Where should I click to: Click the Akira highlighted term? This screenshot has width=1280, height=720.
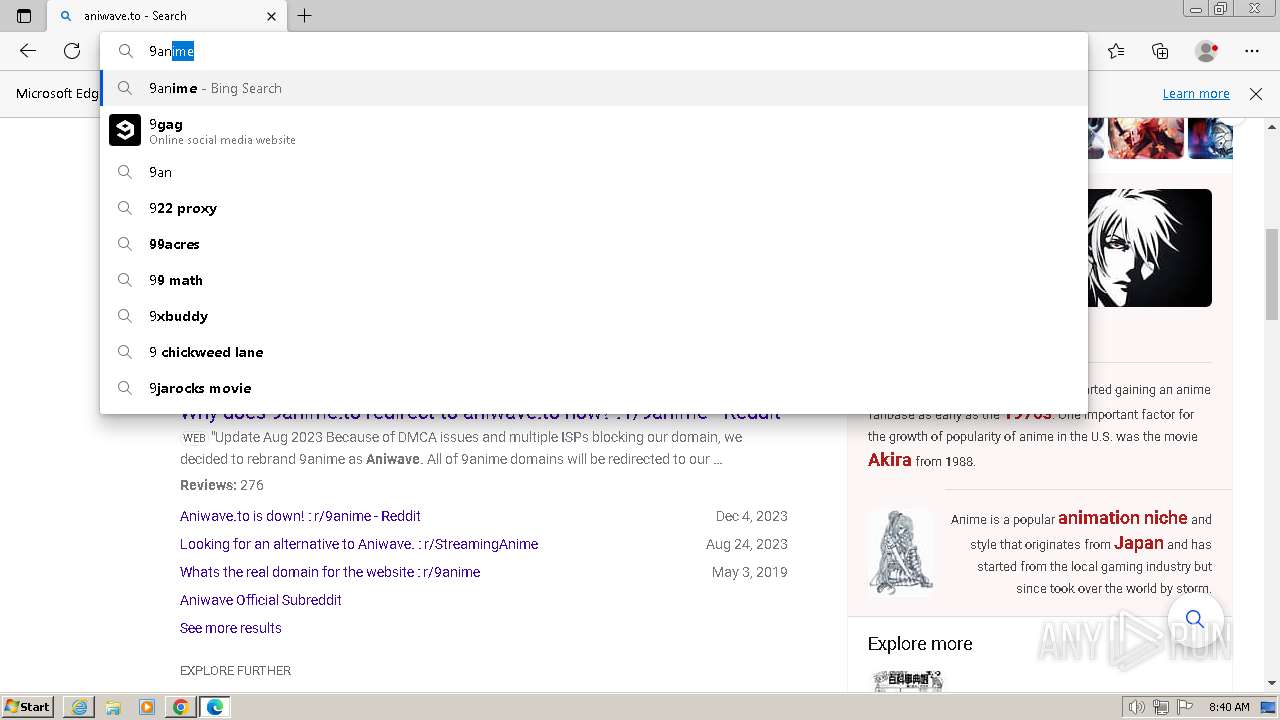tap(889, 460)
